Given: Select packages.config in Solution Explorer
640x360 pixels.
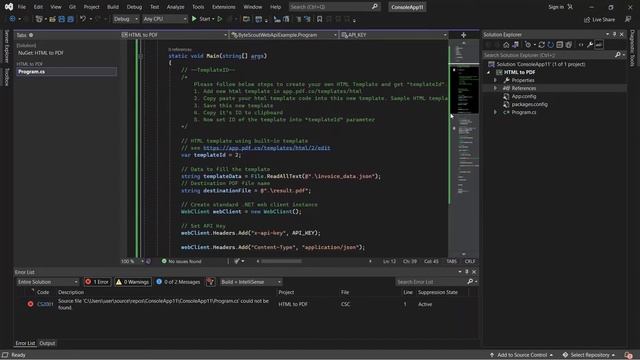Looking at the screenshot, I should [x=529, y=104].
